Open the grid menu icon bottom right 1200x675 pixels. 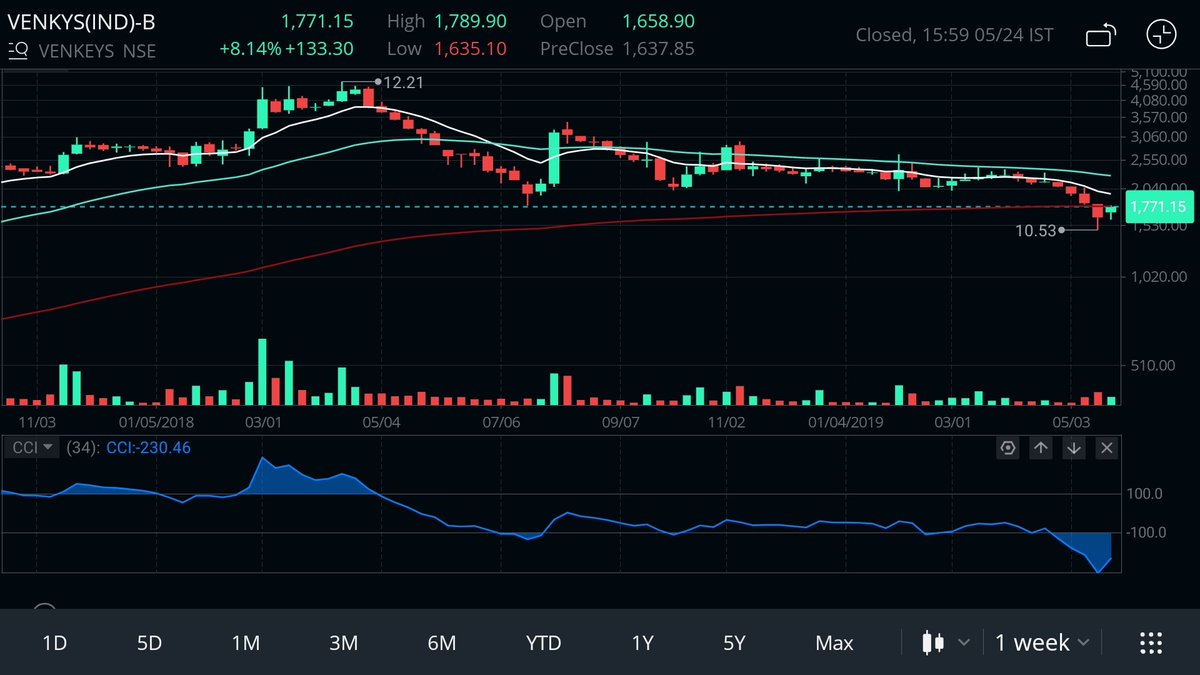[x=1150, y=643]
